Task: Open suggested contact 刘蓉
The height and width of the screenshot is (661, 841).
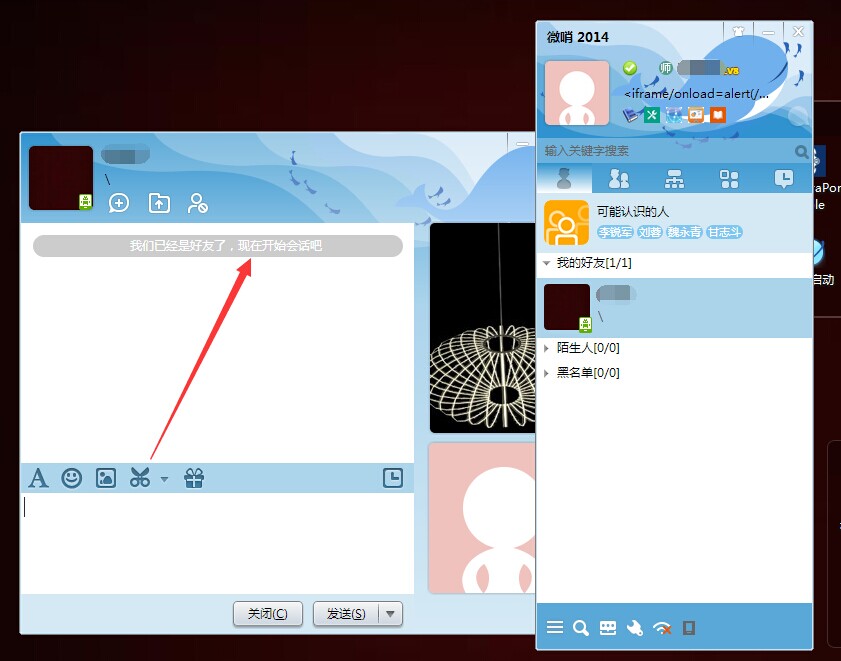Action: [x=650, y=232]
